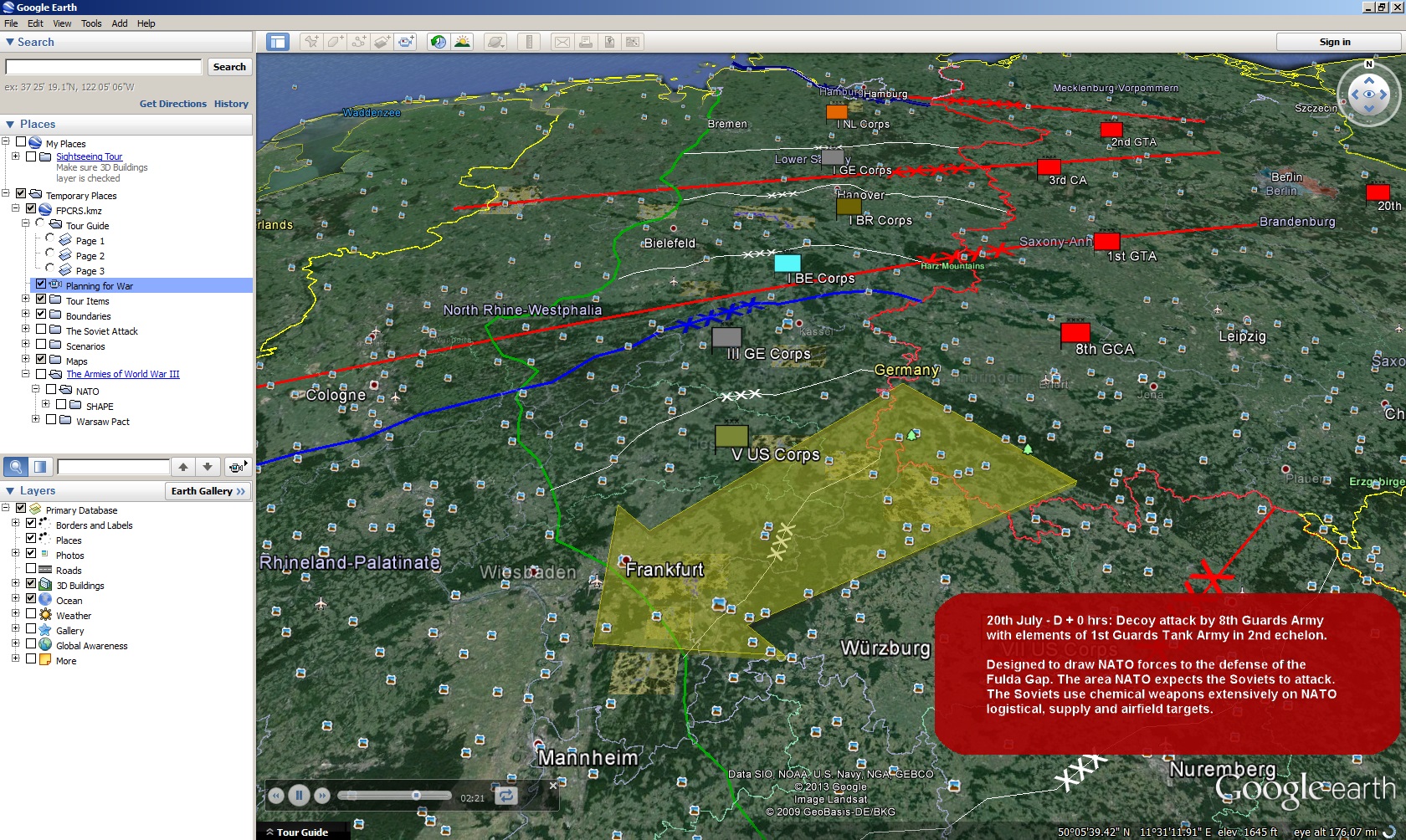Click the V US Corps unit marker
Screen dimensions: 1406x840
[731, 436]
